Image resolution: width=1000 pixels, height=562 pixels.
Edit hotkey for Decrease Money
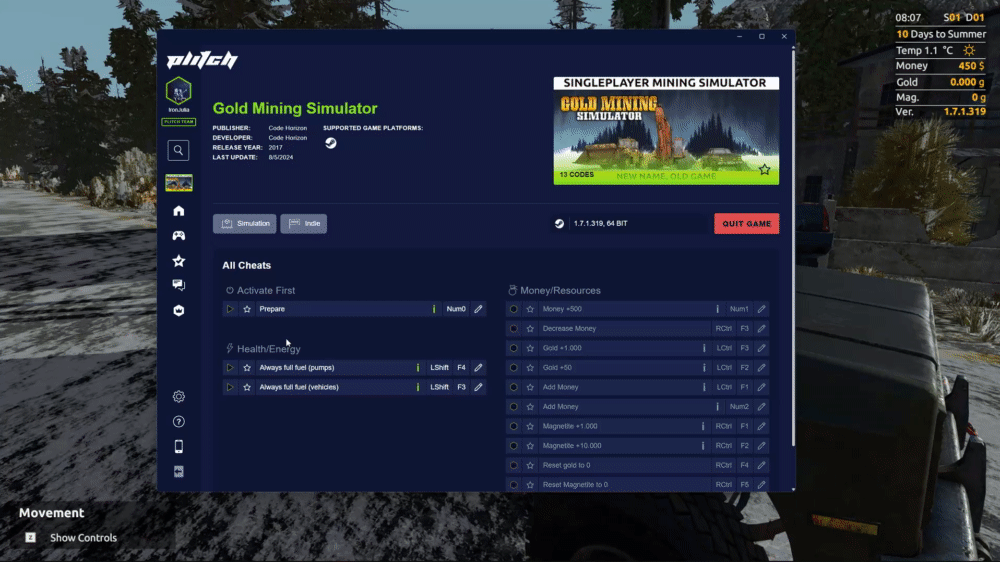tap(761, 329)
